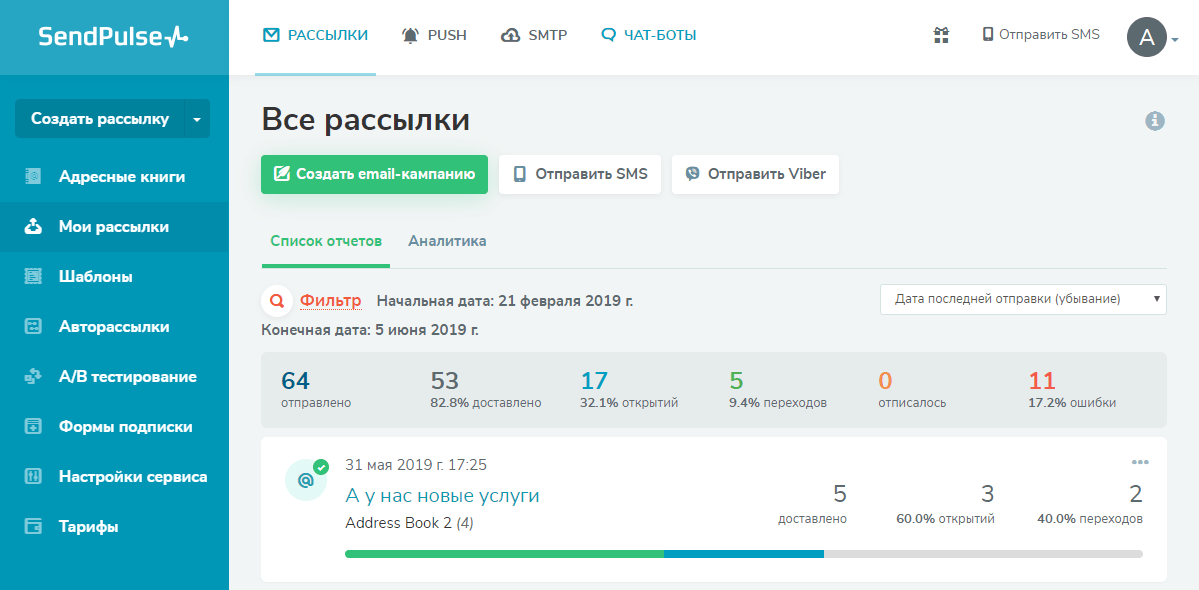1199x590 pixels.
Task: Go to Шаблоны in sidebar
Action: coord(114,277)
